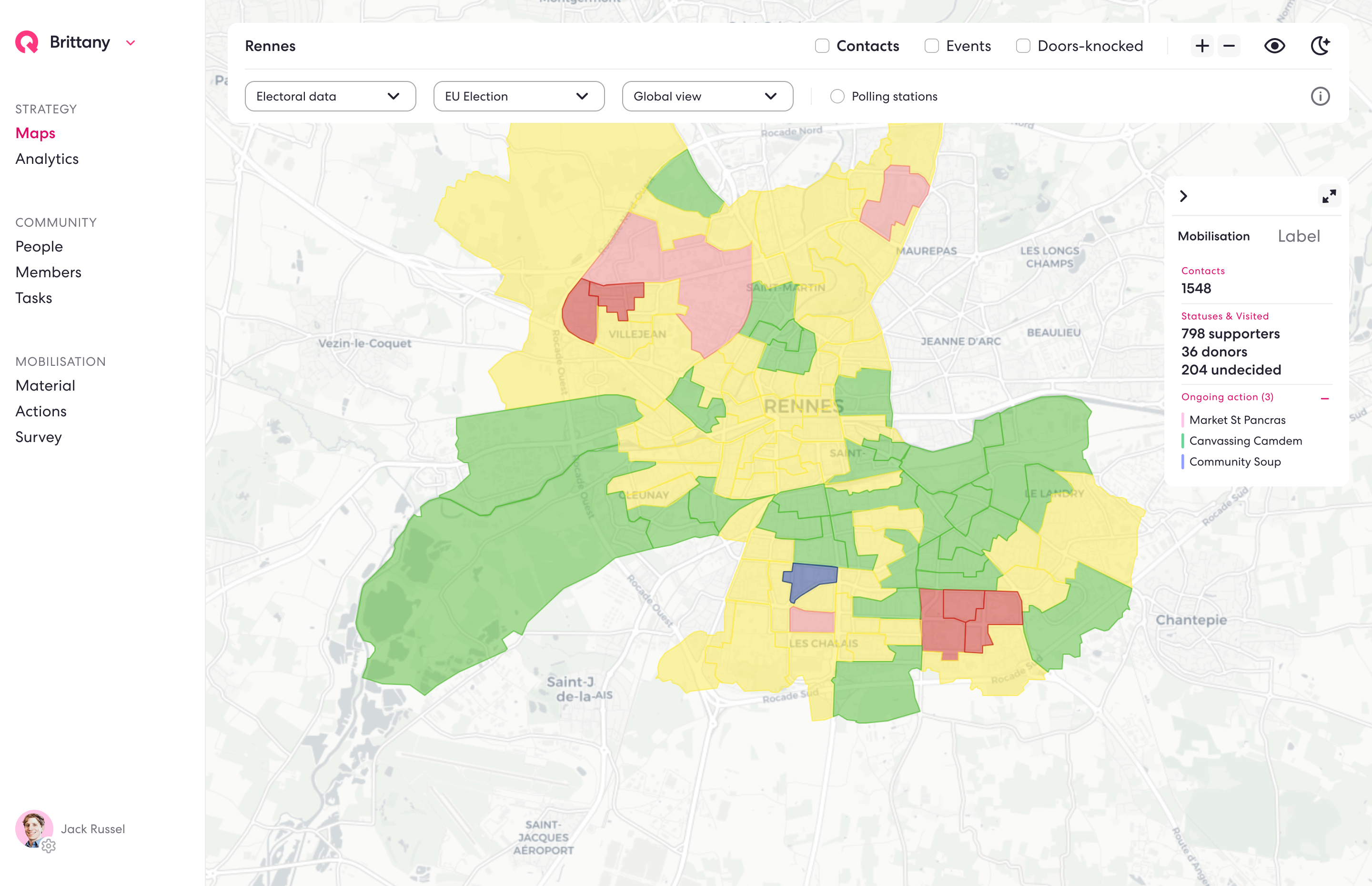Collapse the panel with right chevron

pyautogui.click(x=1183, y=197)
